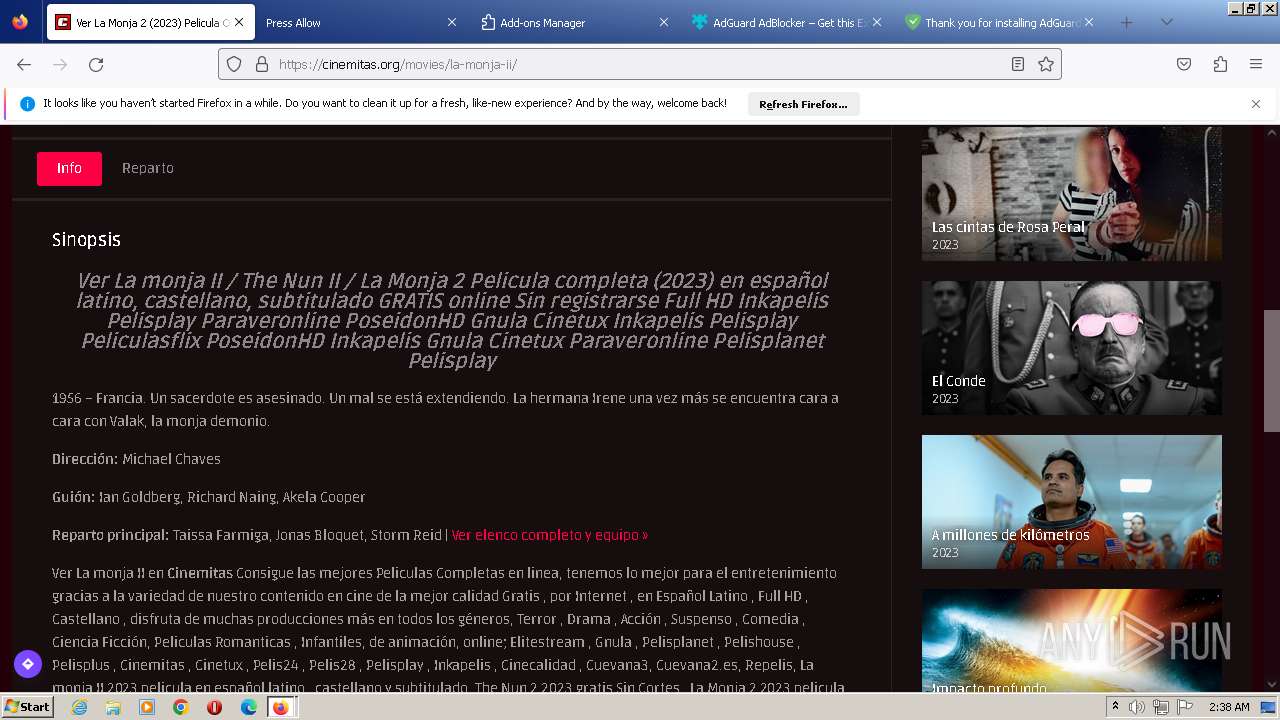Image resolution: width=1280 pixels, height=720 pixels.
Task: Dismiss the Firefox refresh notification bar
Action: (1256, 104)
